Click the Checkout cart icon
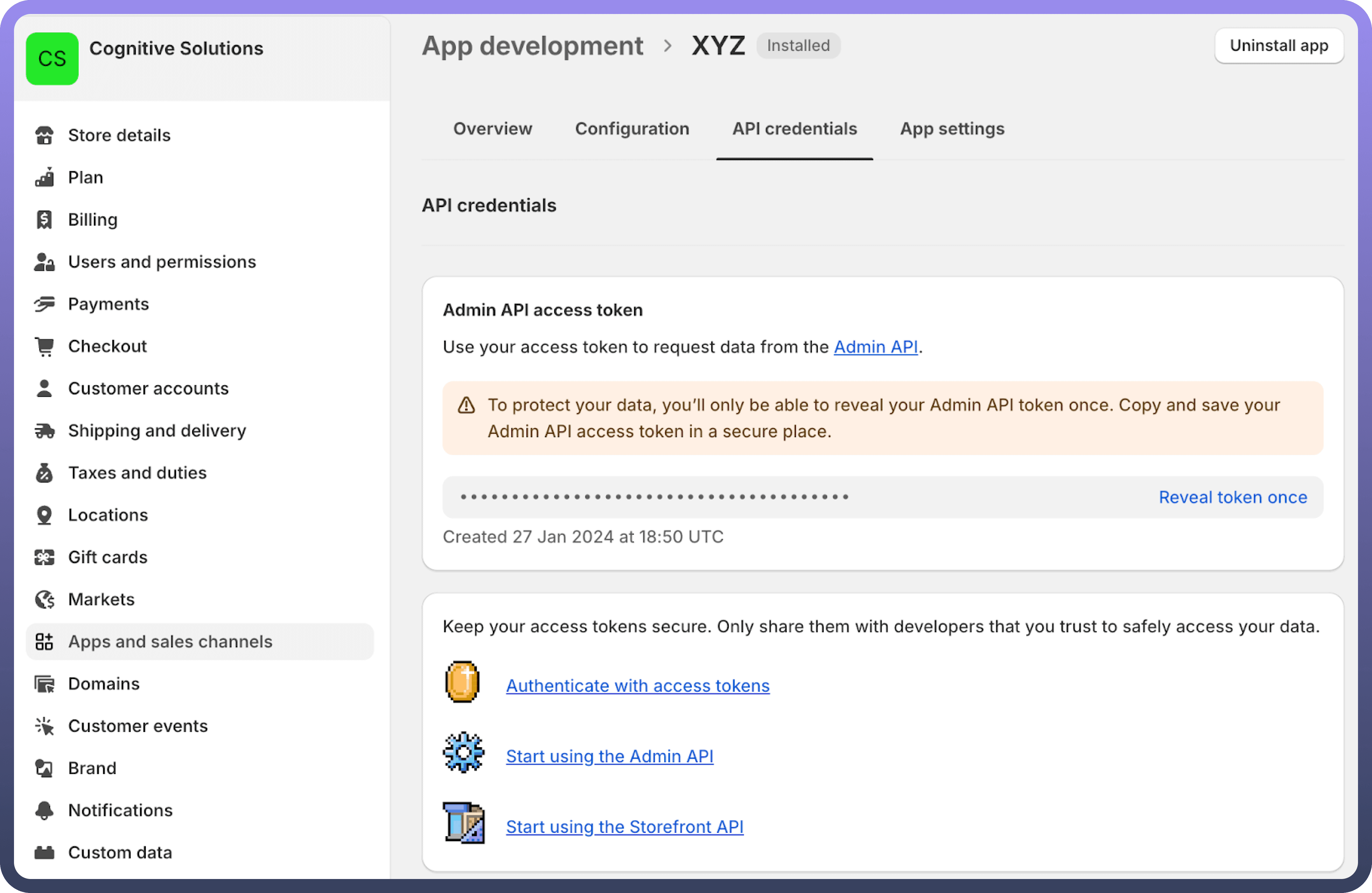Viewport: 1372px width, 893px height. [x=44, y=346]
